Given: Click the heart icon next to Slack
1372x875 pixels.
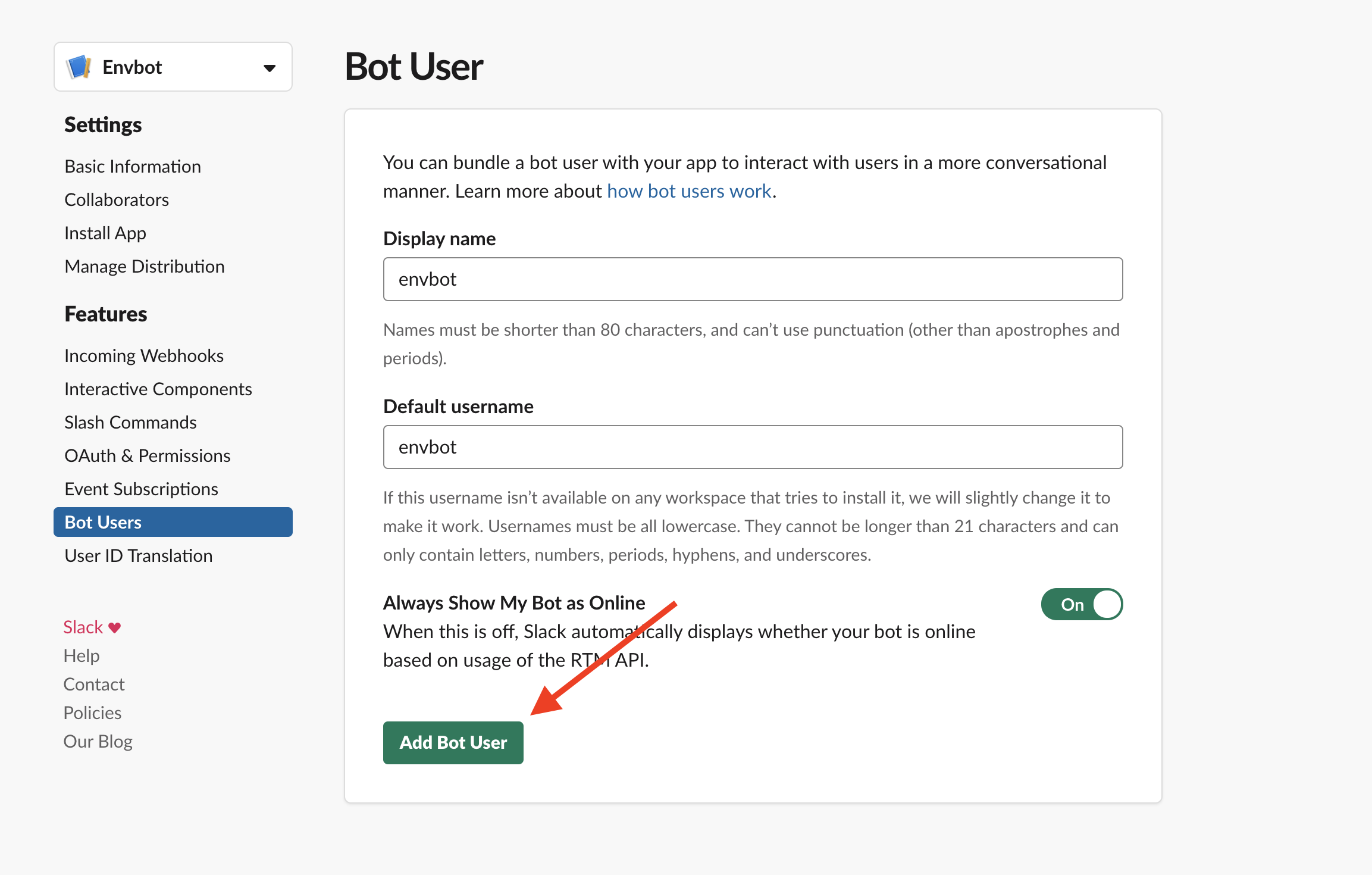Looking at the screenshot, I should coord(115,627).
